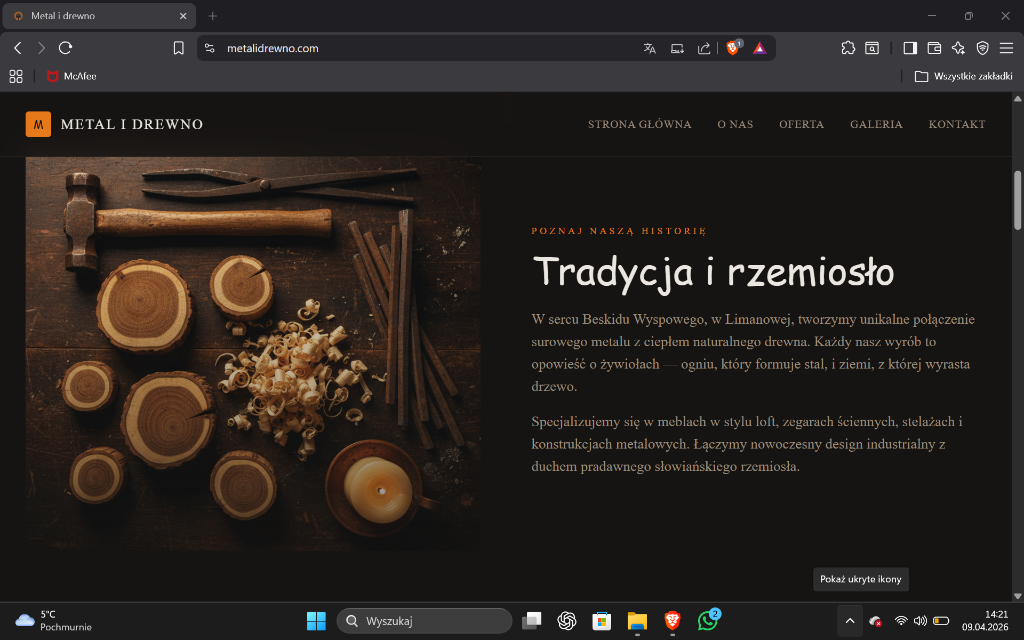Open the weather widget showing 5°C
The image size is (1024, 640).
click(54, 620)
